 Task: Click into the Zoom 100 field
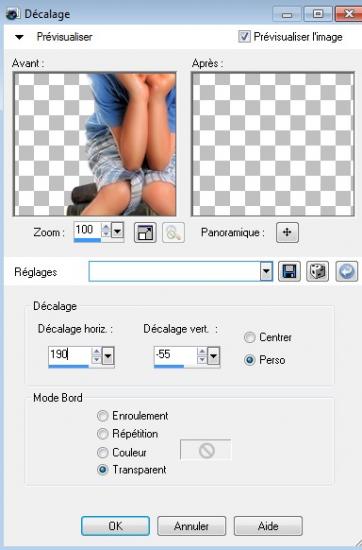point(87,230)
